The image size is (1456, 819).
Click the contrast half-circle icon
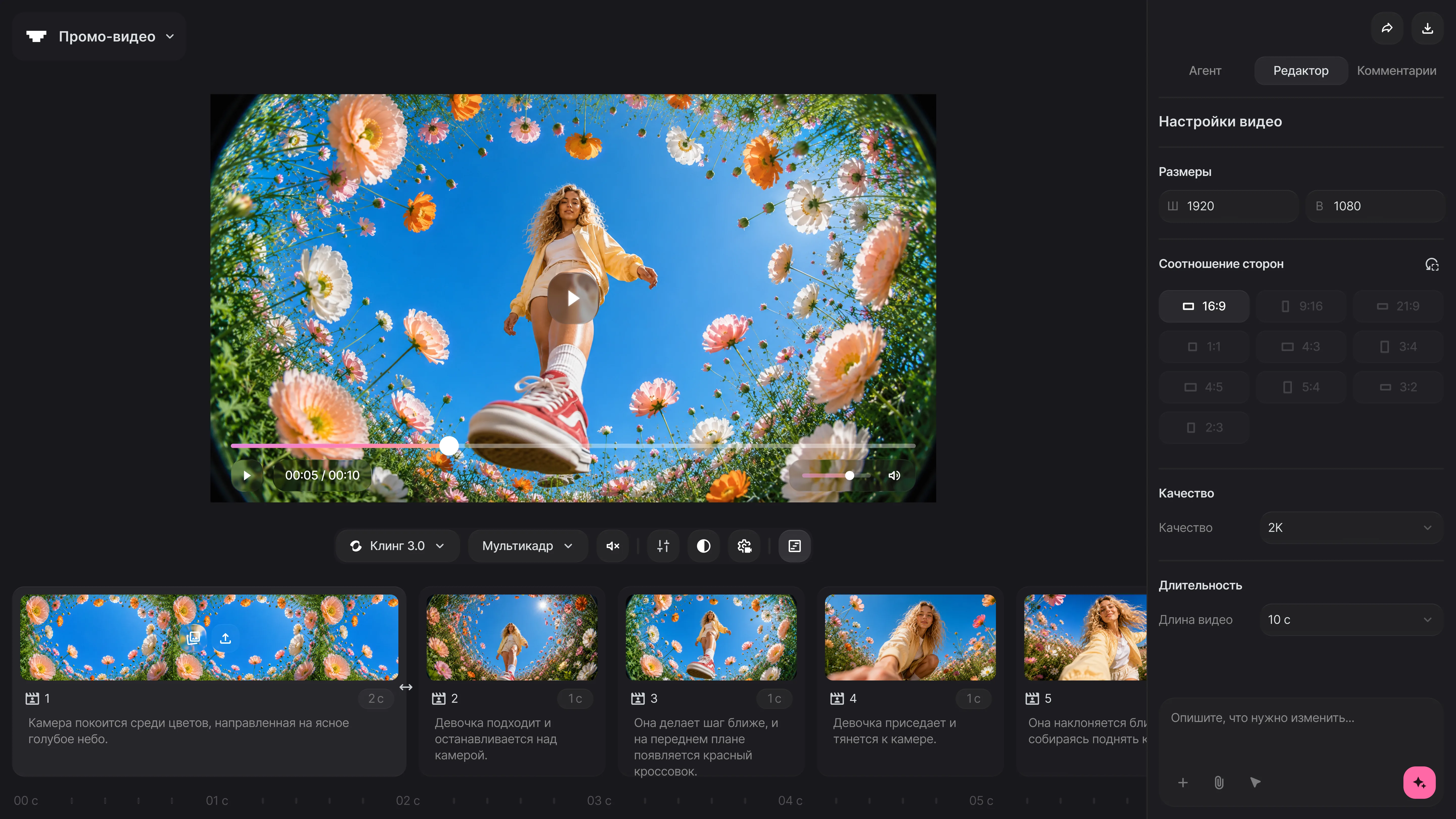tap(704, 546)
